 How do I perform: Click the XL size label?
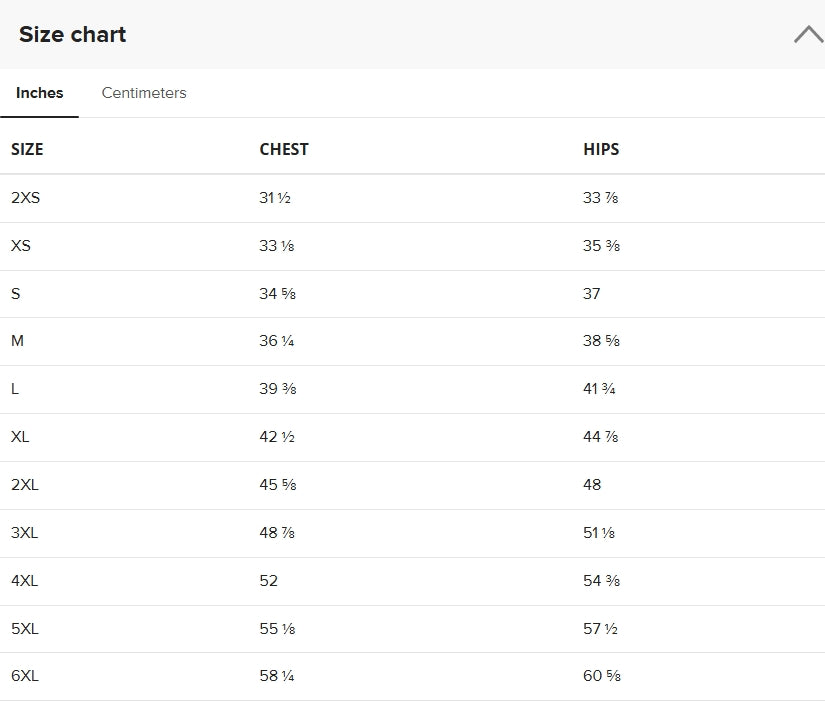[20, 437]
